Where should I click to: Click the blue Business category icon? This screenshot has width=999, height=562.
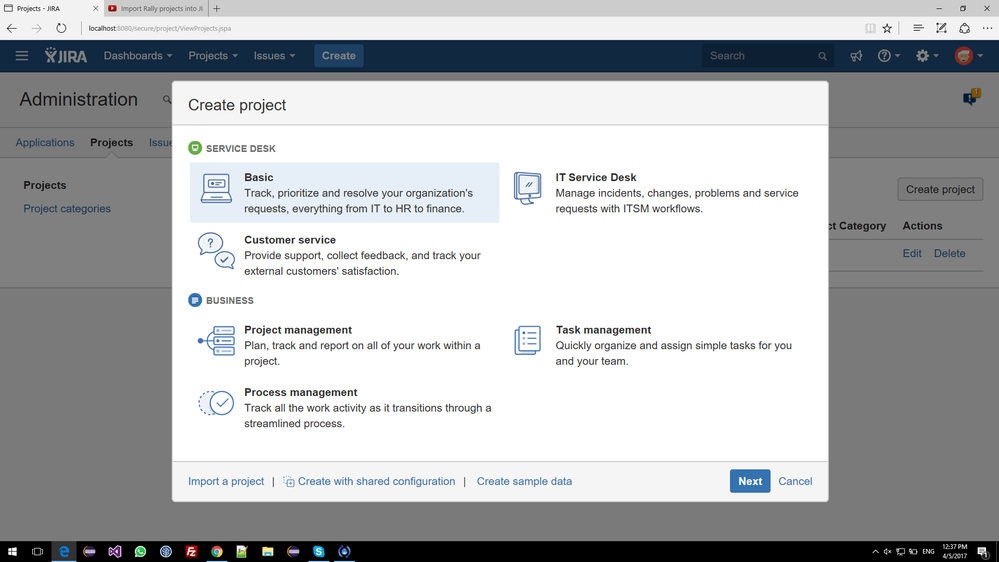(195, 300)
